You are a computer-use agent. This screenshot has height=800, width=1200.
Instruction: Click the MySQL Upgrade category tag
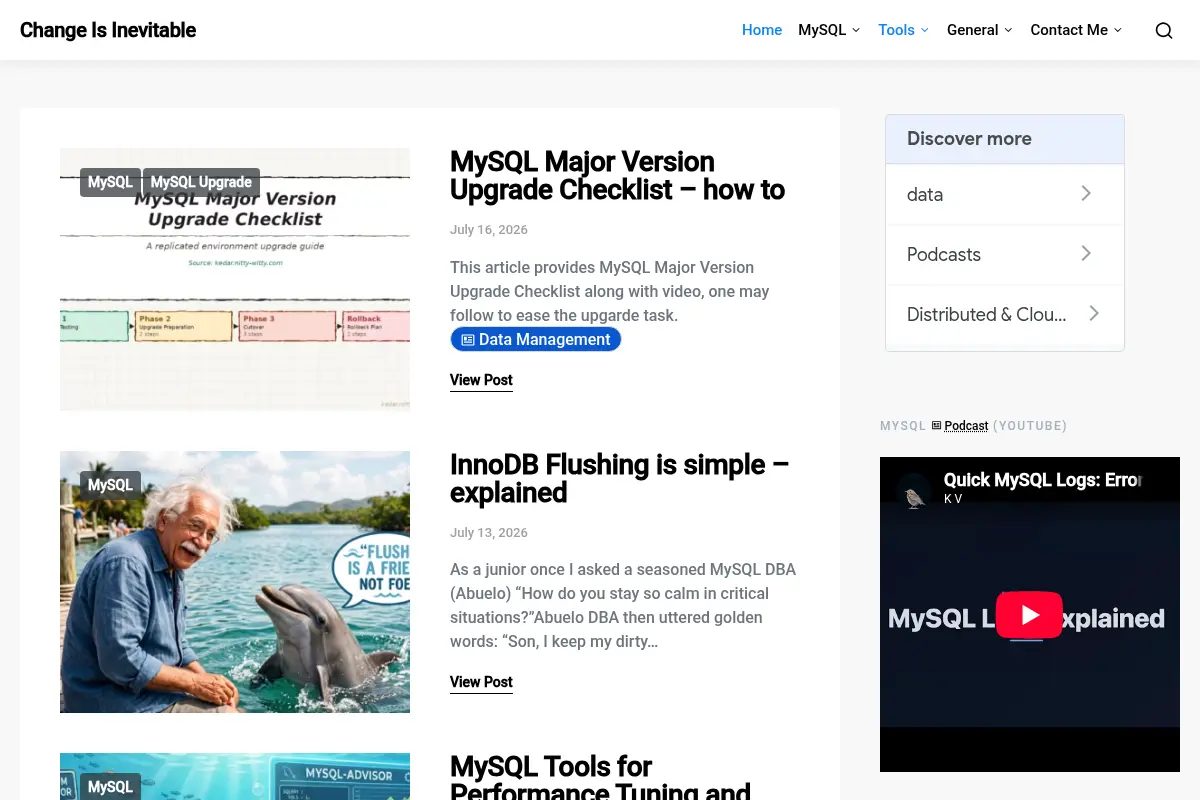[201, 182]
